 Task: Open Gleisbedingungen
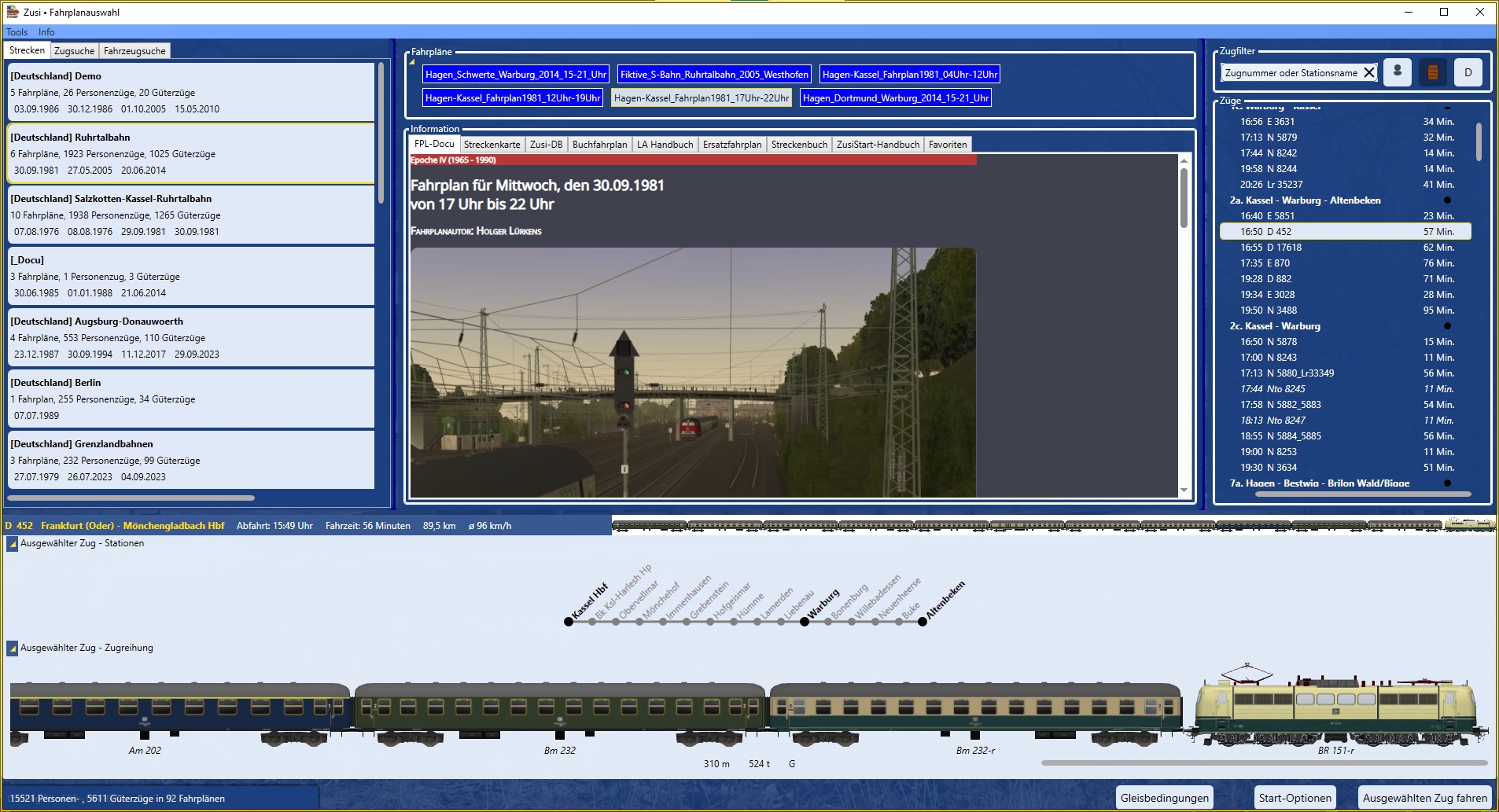1164,798
